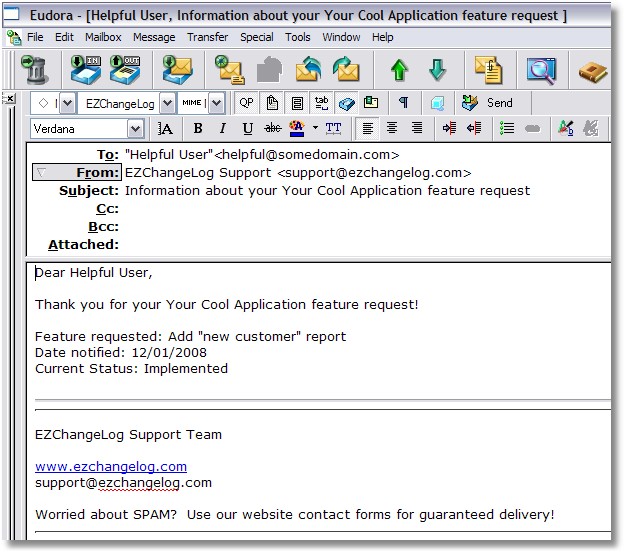The width and height of the screenshot is (625, 554).
Task: Close the side panel with X
Action: [10, 98]
